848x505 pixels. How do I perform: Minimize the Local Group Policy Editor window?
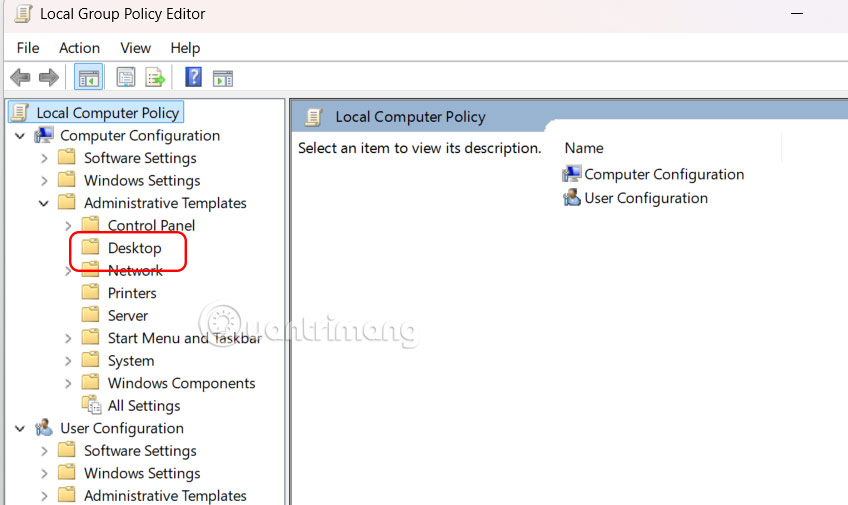[797, 14]
